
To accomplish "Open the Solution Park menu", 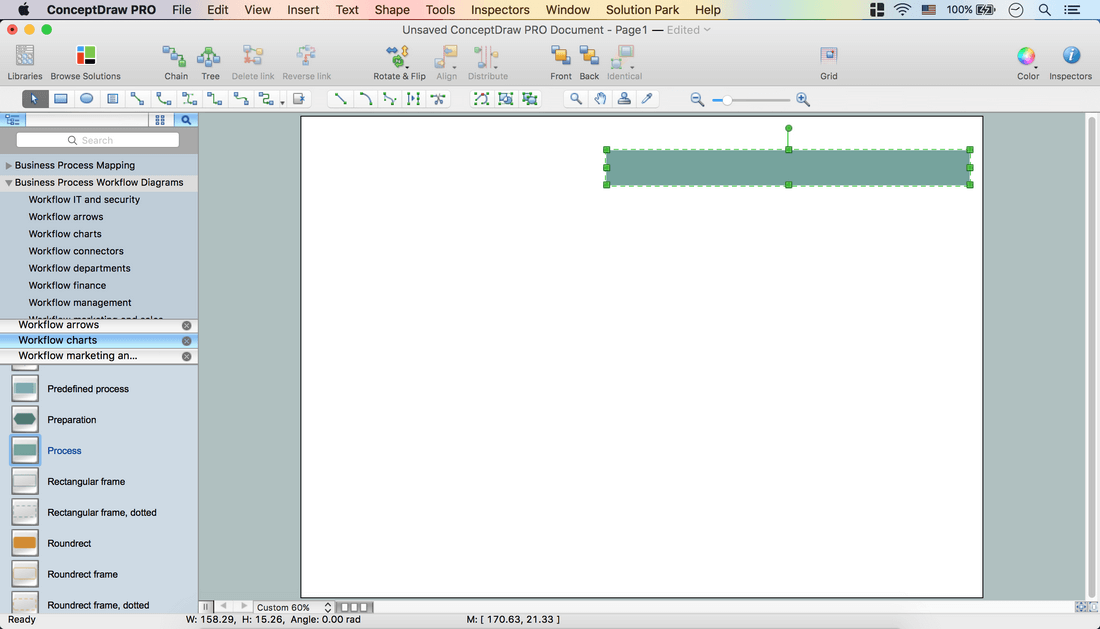I will pos(643,10).
